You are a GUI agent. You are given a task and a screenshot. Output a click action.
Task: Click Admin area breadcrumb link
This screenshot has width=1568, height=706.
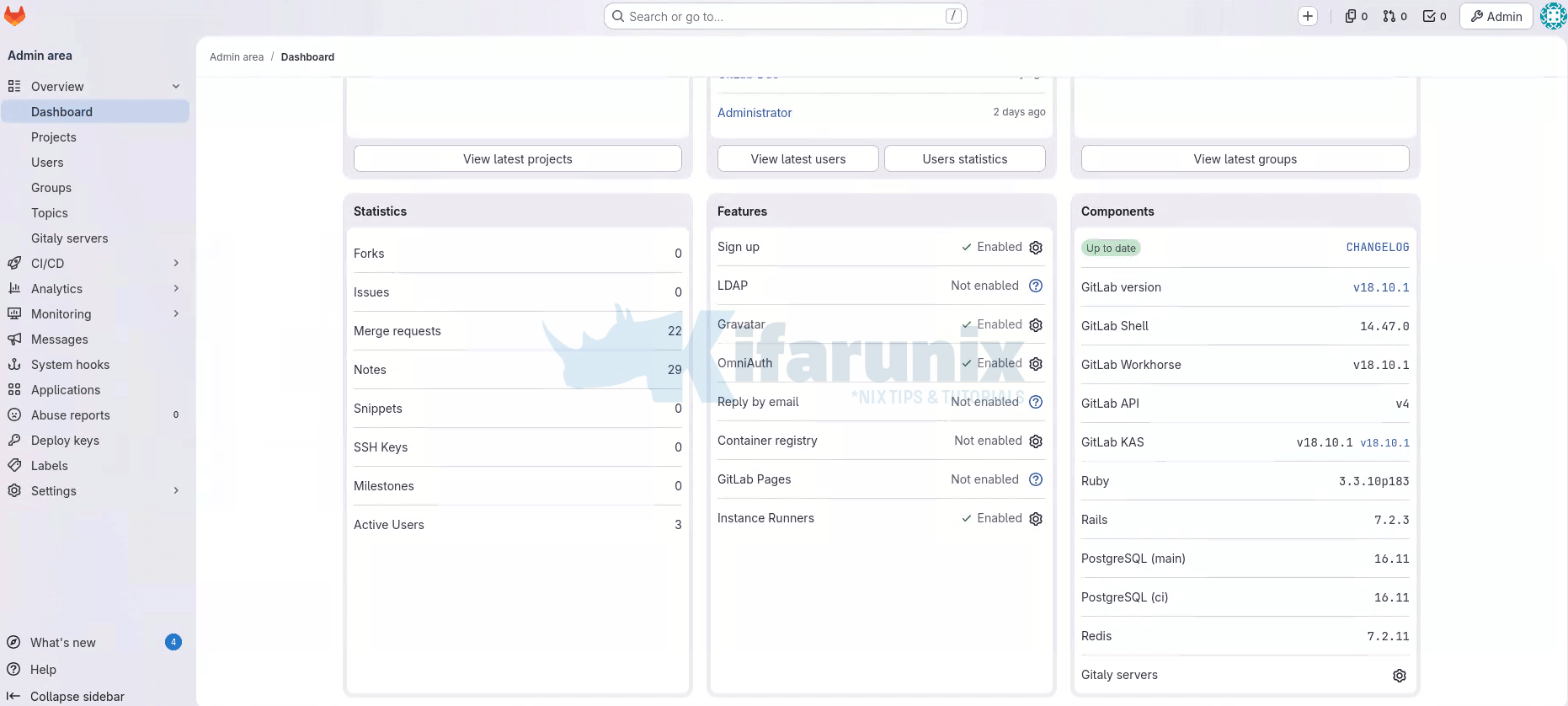coord(237,57)
